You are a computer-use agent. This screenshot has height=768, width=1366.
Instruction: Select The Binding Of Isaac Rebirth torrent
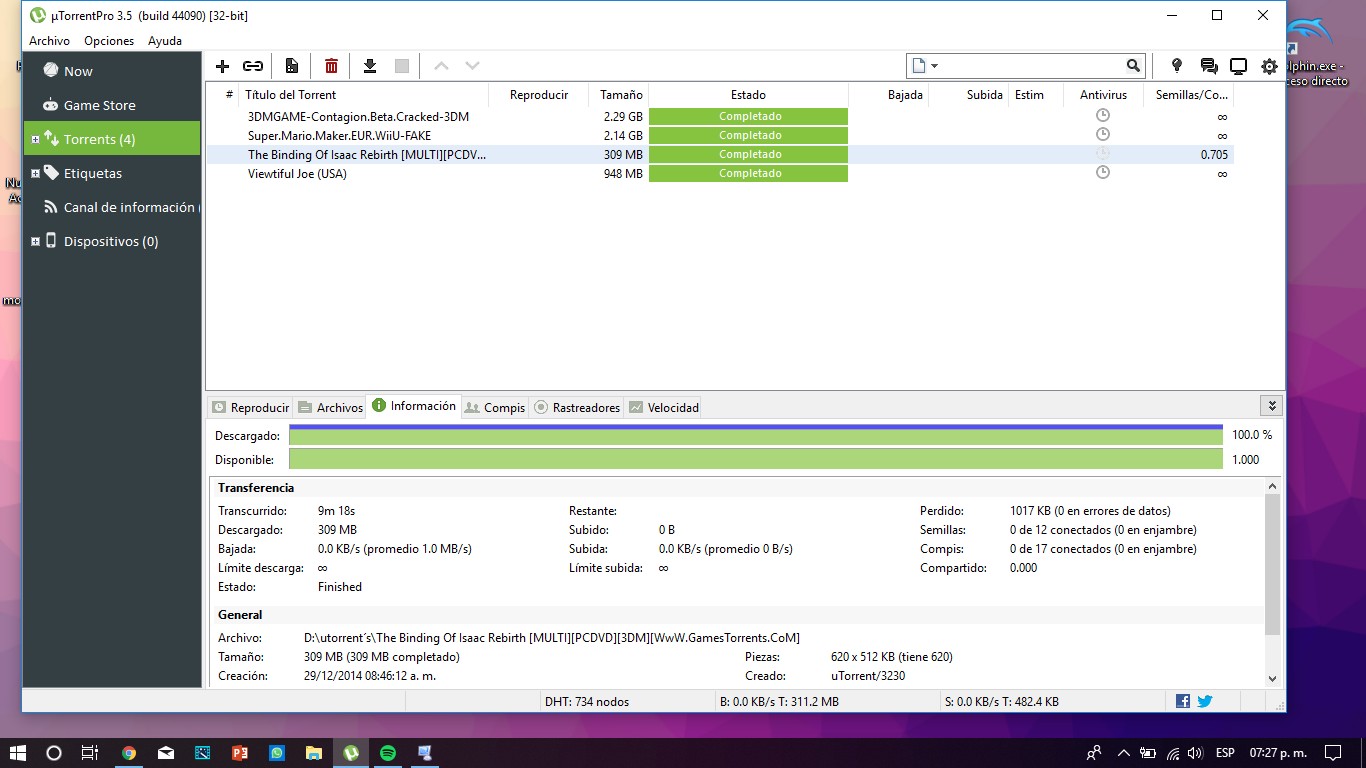click(x=719, y=154)
